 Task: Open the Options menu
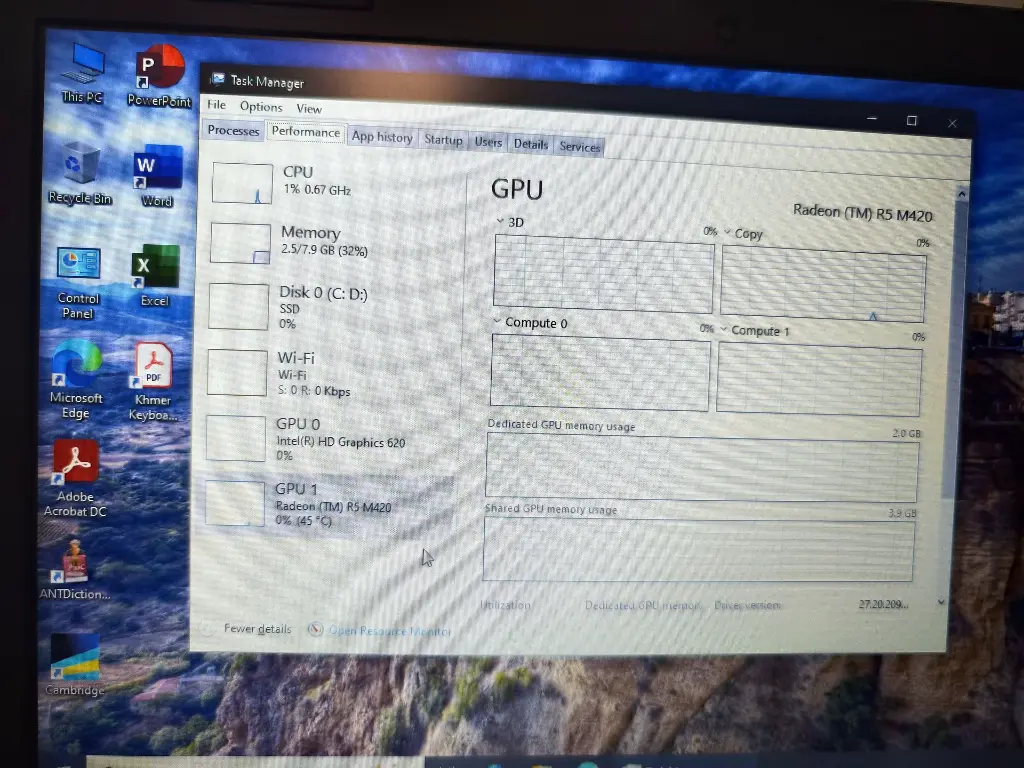(x=261, y=106)
